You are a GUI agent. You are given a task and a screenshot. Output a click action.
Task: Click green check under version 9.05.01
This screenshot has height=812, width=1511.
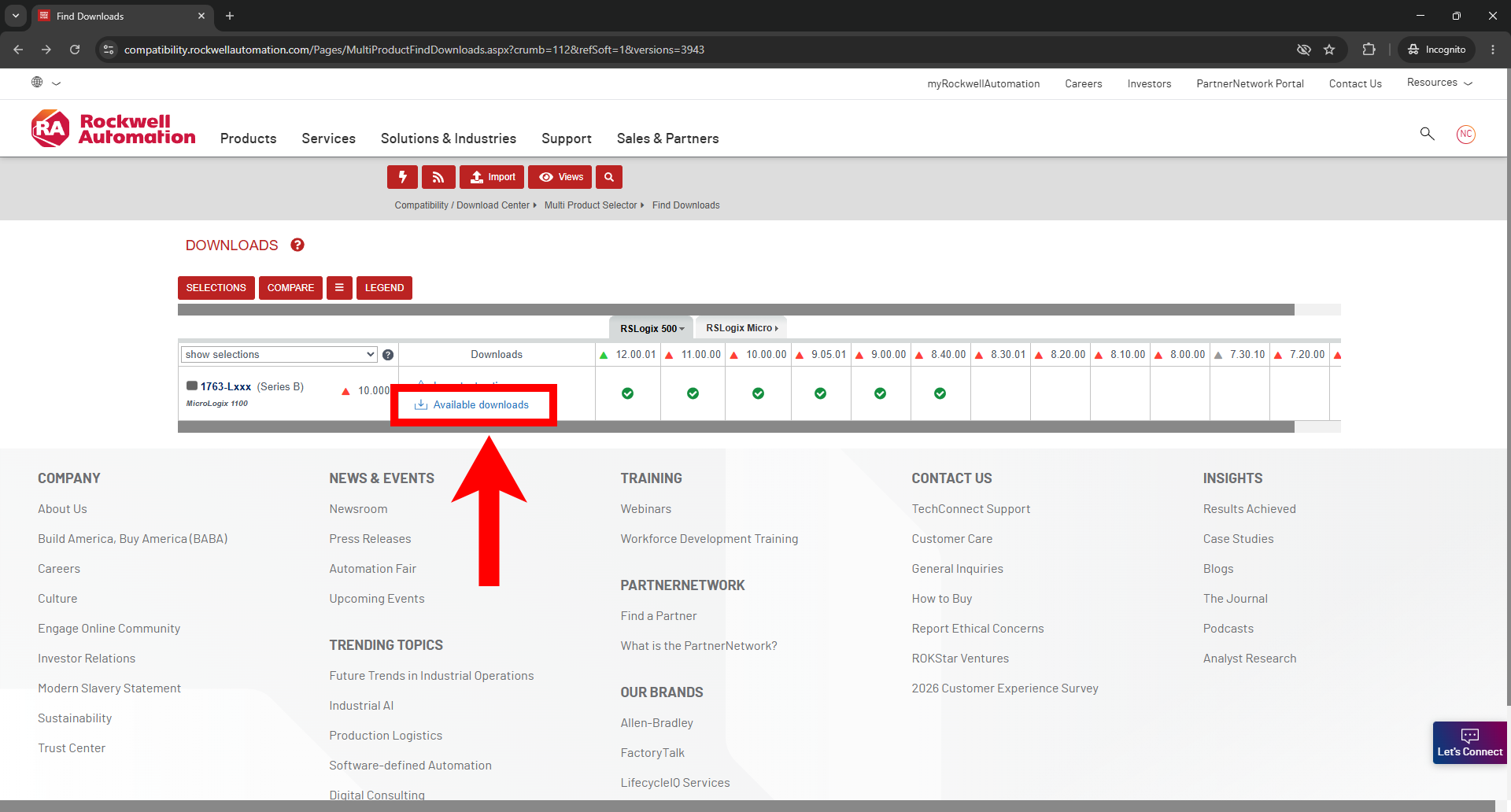point(820,393)
